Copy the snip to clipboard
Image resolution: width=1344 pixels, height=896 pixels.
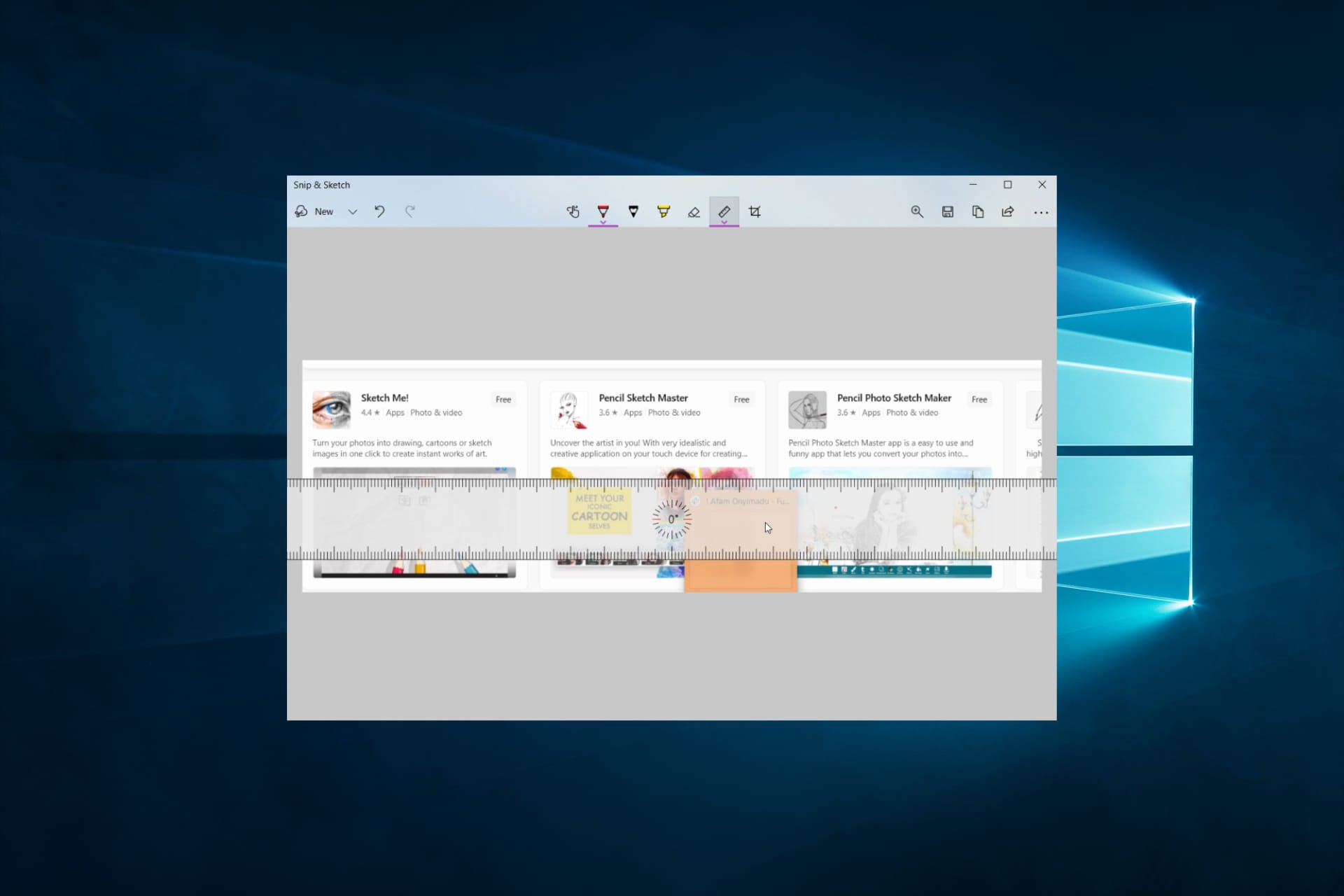978,211
